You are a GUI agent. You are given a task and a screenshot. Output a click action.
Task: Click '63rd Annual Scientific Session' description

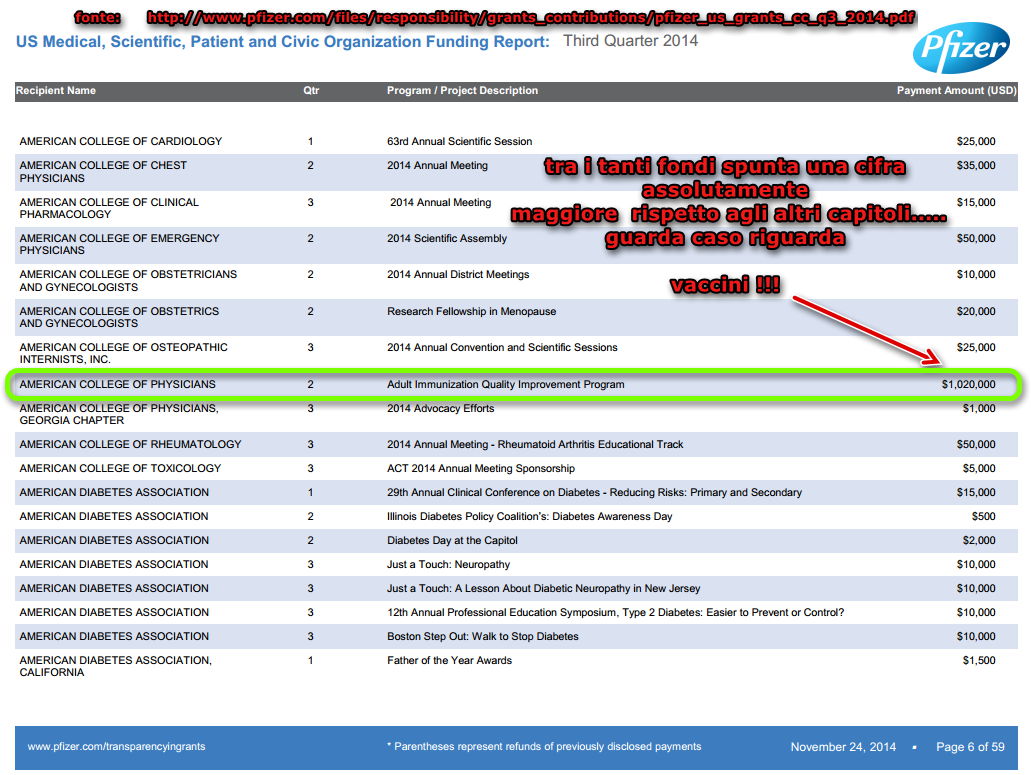pos(460,141)
